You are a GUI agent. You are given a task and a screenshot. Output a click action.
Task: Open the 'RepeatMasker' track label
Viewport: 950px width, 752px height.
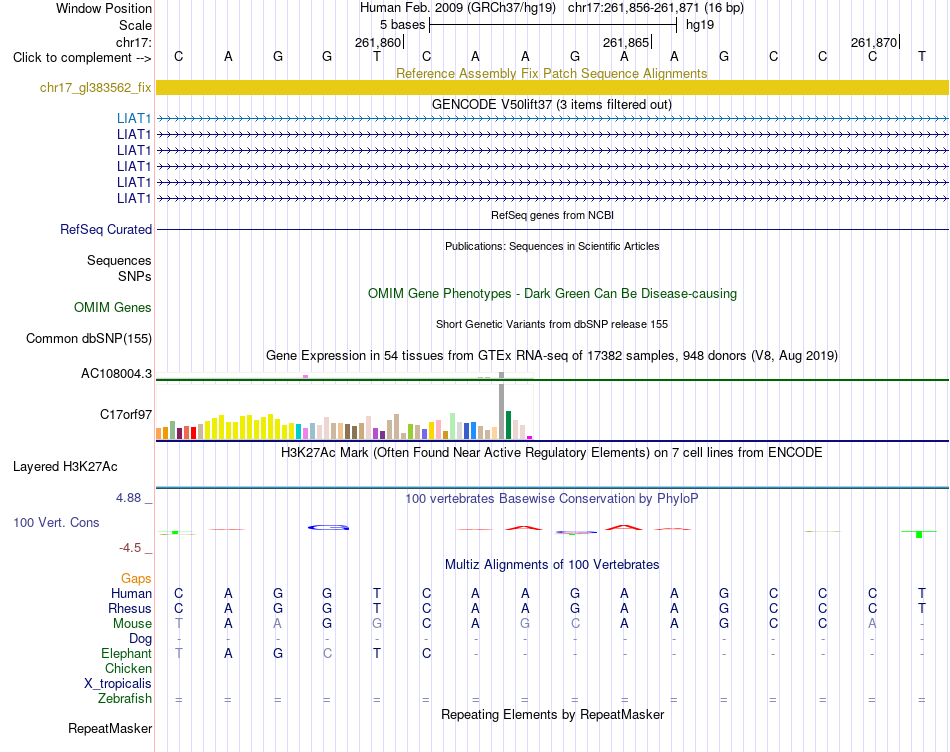click(x=110, y=728)
